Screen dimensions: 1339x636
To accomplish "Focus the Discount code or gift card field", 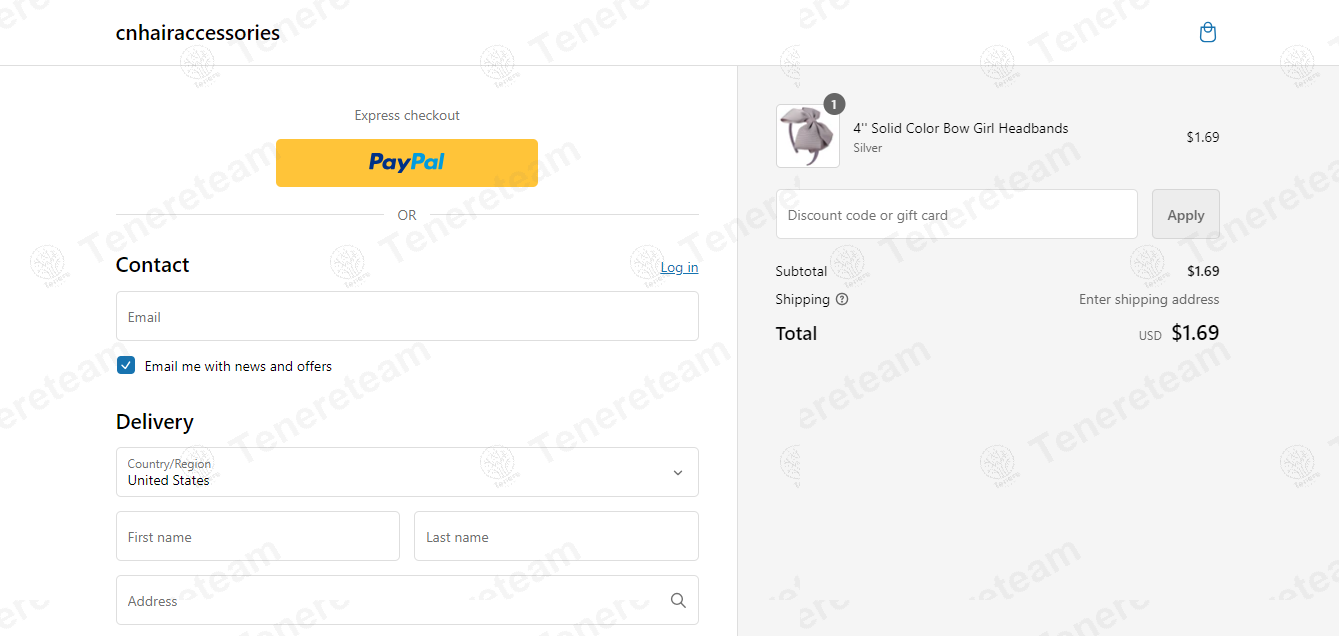I will point(957,214).
